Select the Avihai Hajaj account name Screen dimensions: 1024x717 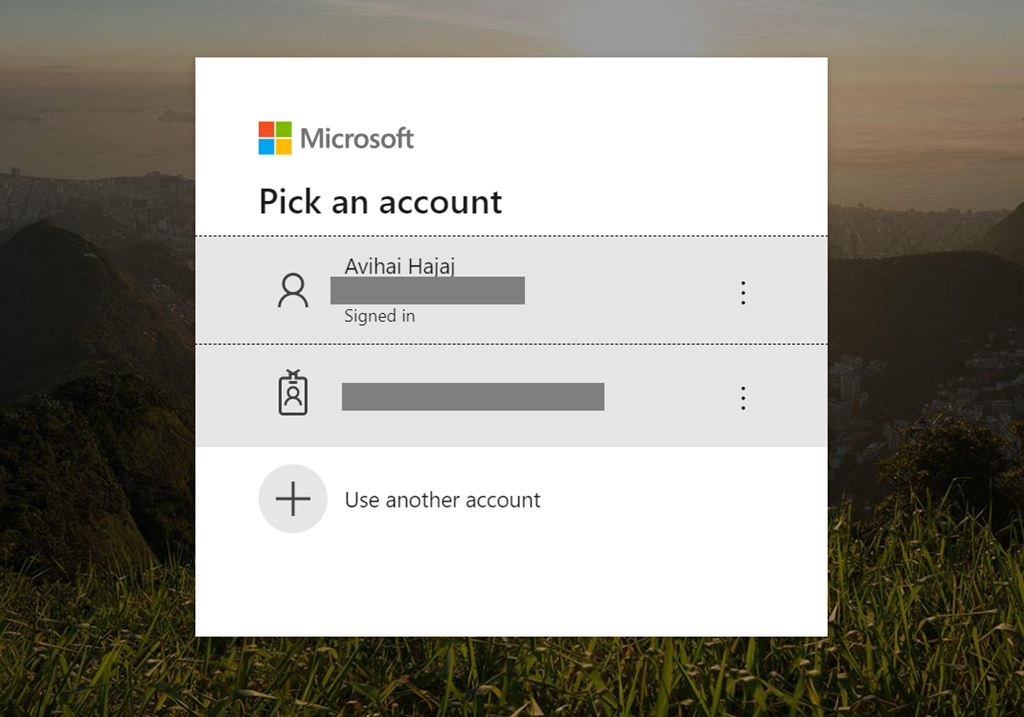click(x=400, y=266)
